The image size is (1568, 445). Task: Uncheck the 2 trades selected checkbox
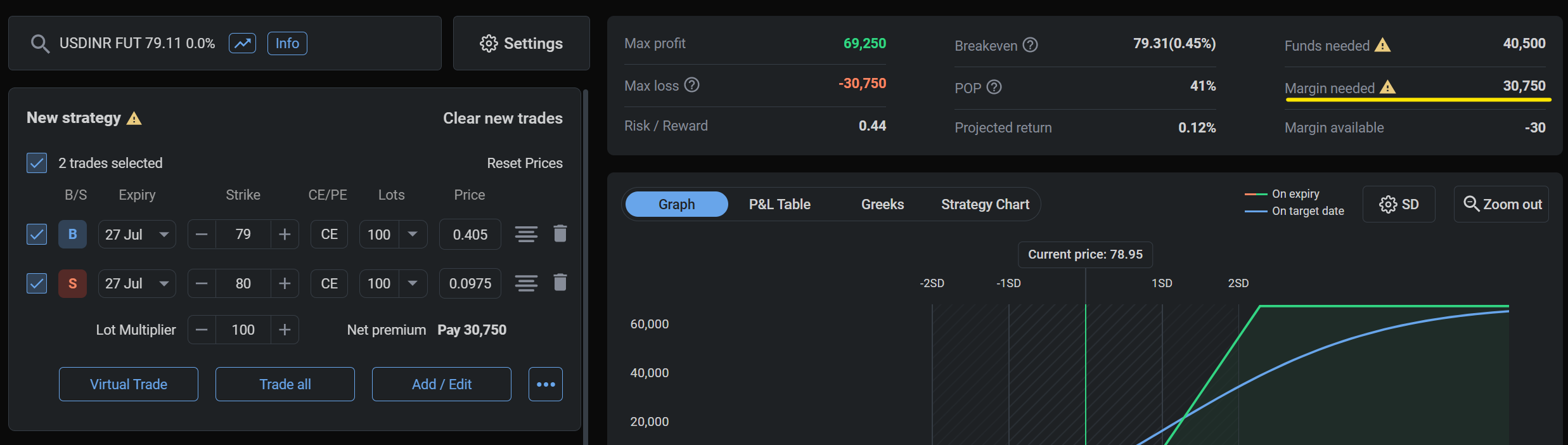click(x=37, y=163)
